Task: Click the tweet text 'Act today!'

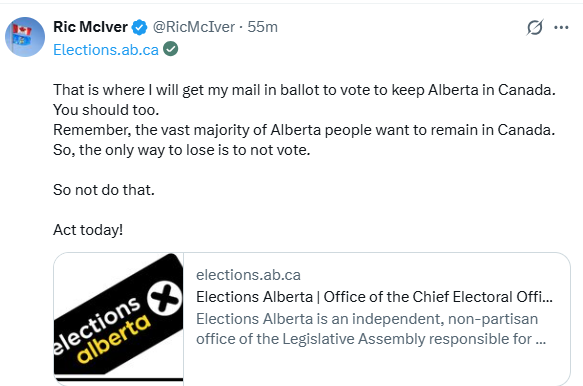Action: 88,230
